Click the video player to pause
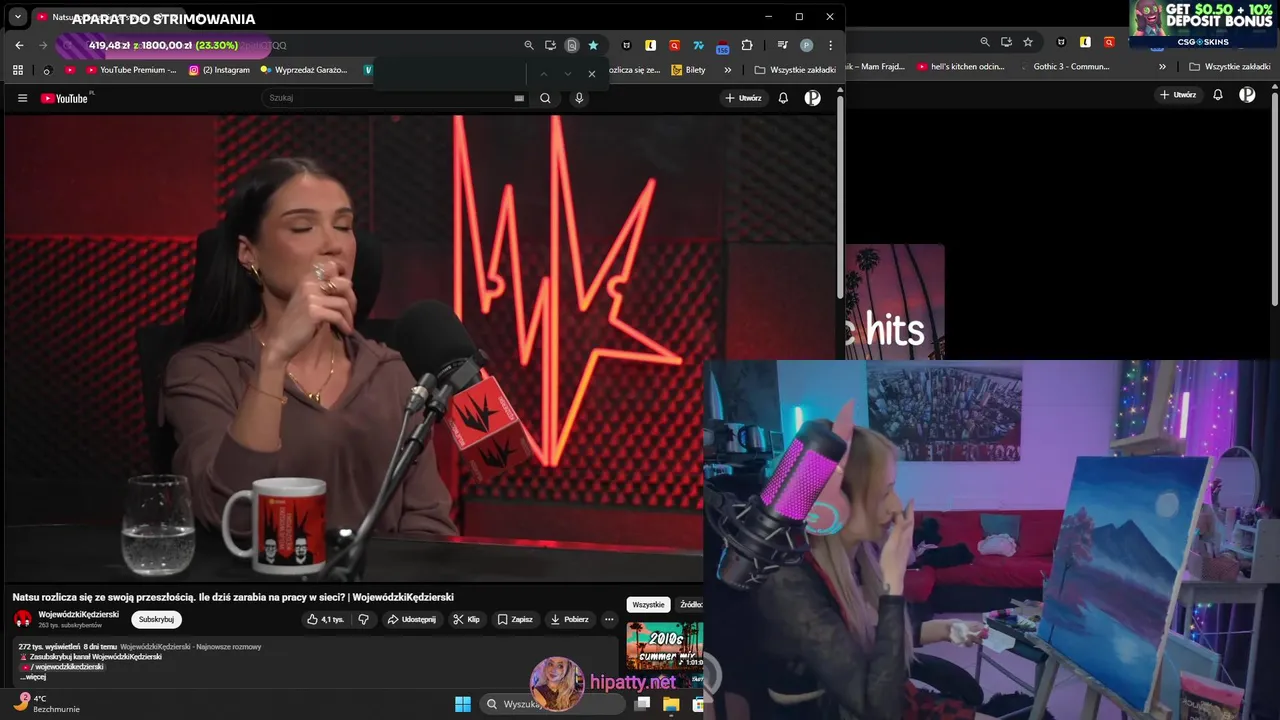 (420, 348)
